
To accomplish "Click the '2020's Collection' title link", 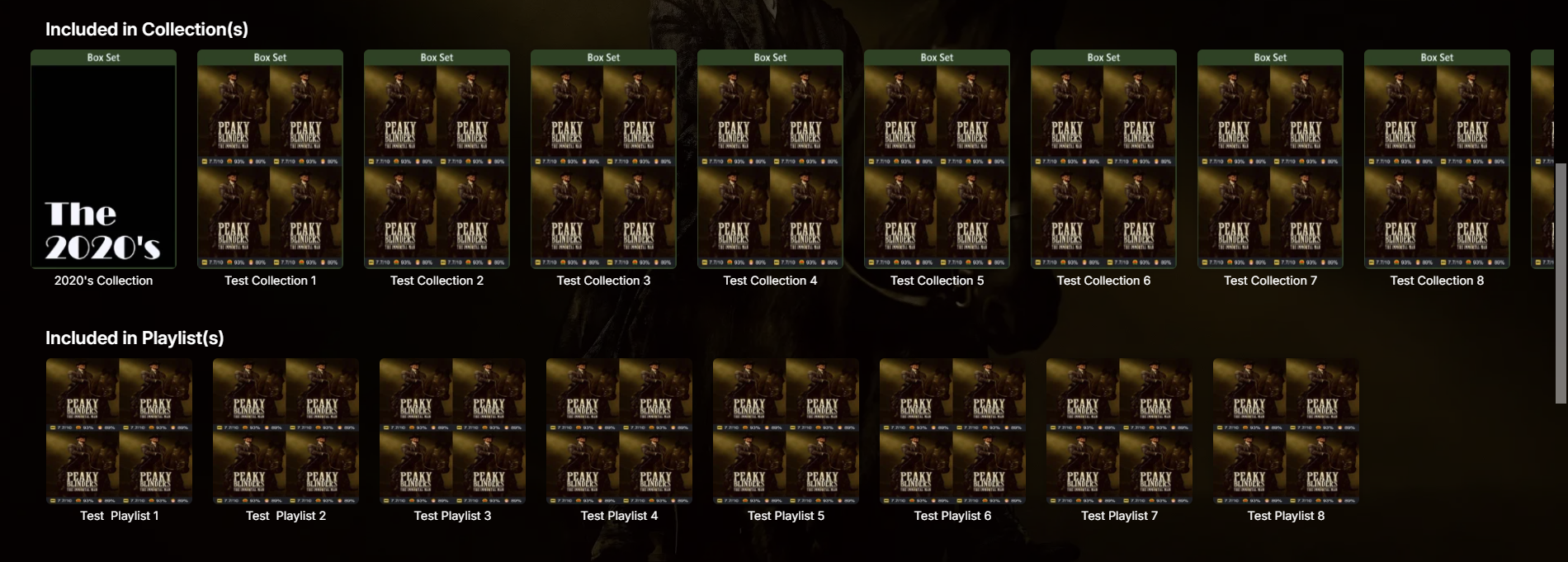I will (103, 281).
